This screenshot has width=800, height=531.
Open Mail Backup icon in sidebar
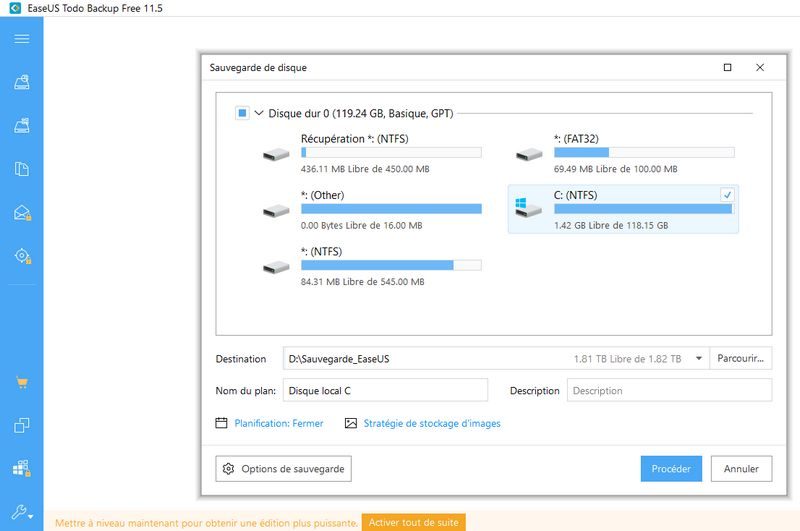coord(22,213)
